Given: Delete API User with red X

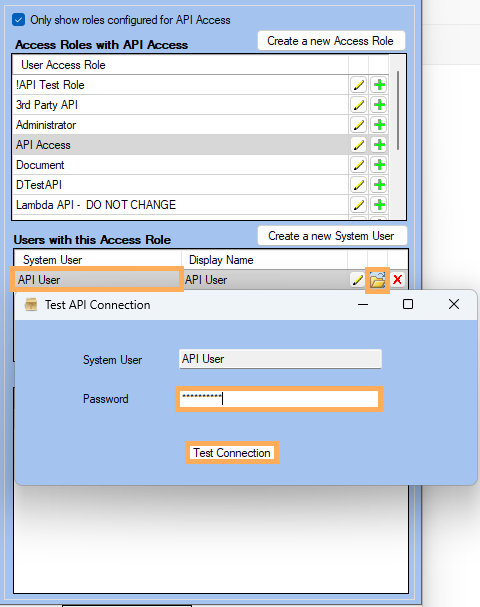Looking at the screenshot, I should coord(397,279).
